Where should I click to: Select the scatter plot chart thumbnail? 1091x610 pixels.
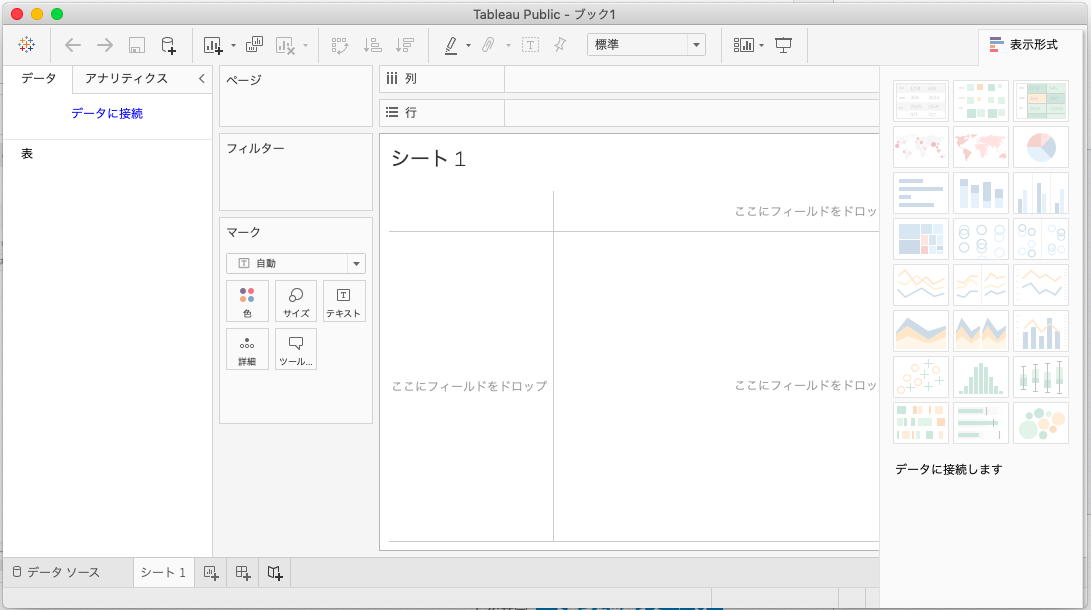(x=921, y=376)
